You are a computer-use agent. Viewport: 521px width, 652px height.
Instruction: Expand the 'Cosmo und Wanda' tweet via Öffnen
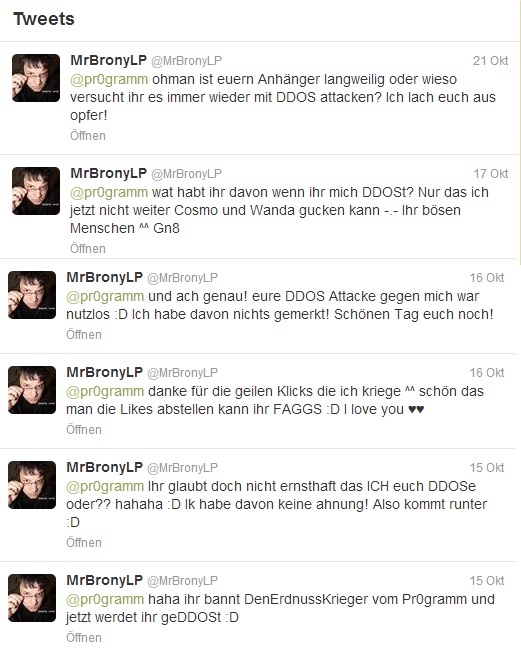pos(88,249)
